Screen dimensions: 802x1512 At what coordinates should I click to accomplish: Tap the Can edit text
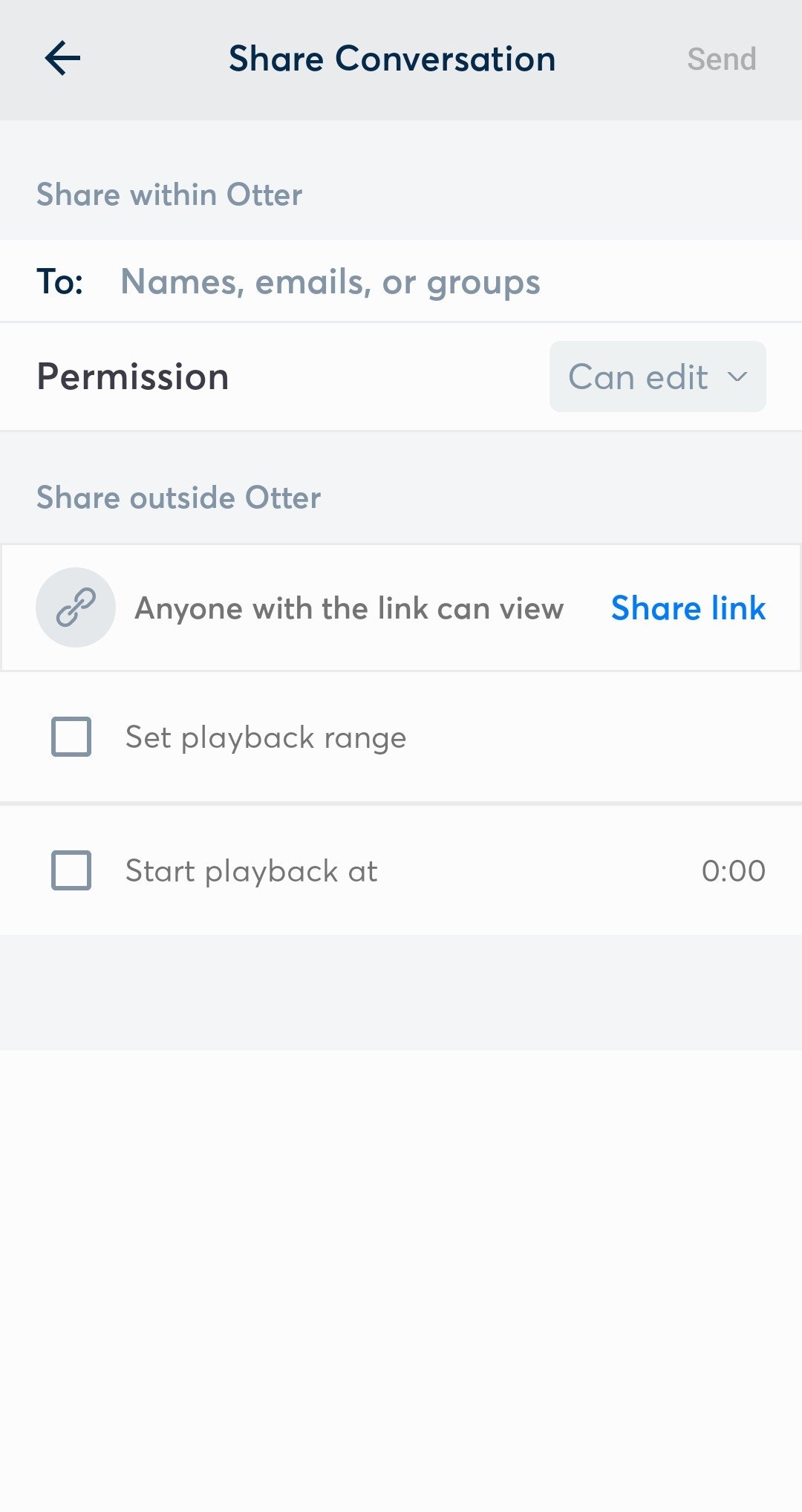click(x=638, y=377)
